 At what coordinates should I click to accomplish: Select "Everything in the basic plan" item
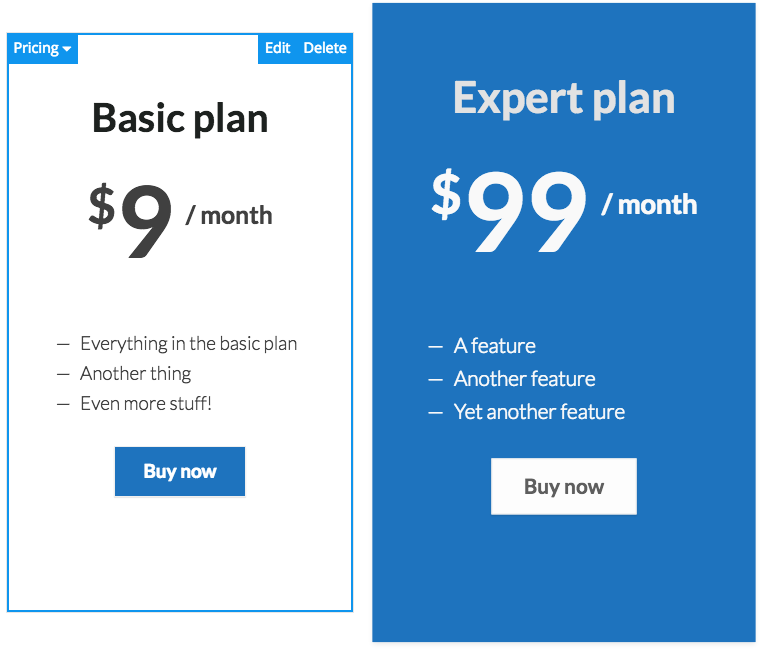(x=188, y=344)
